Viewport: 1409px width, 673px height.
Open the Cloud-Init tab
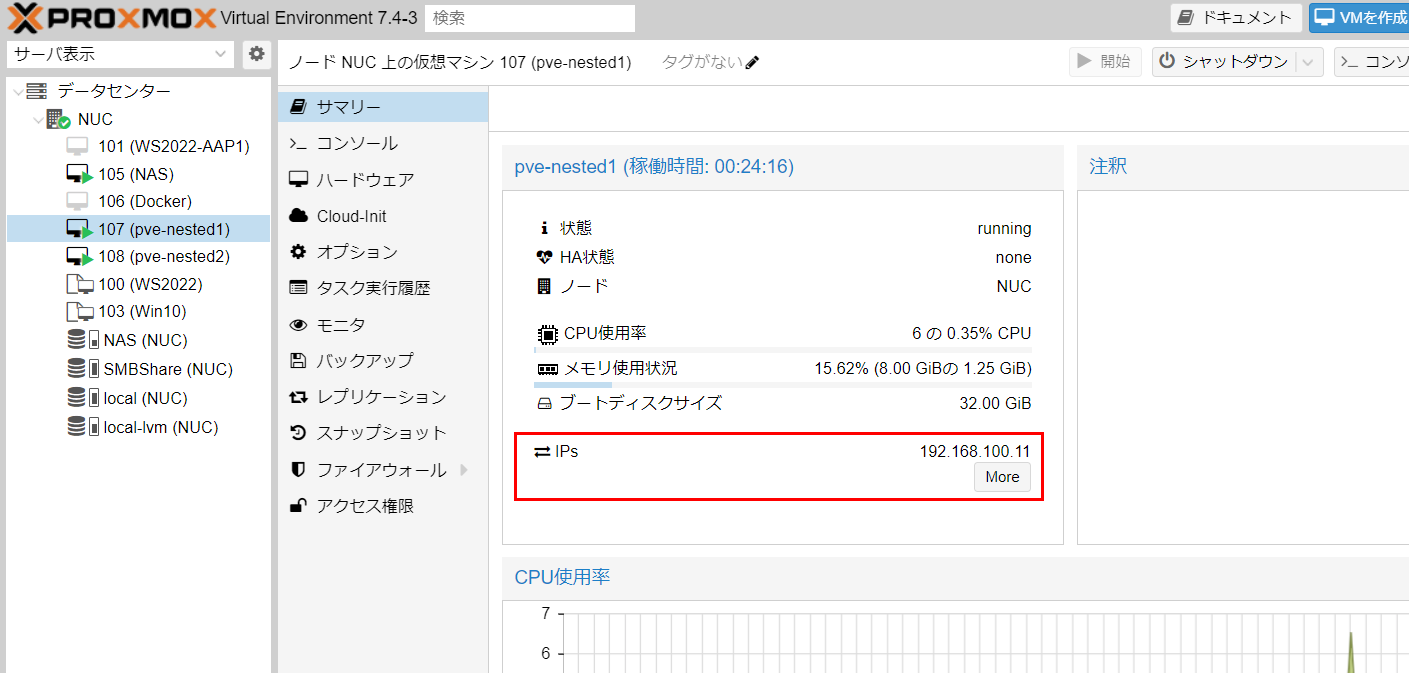tap(384, 216)
